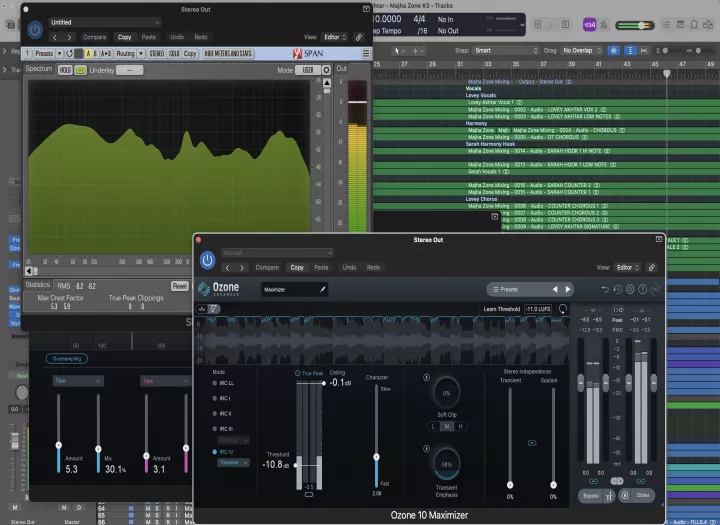This screenshot has height=525, width=720.
Task: Open Snap Smart dropdown in Logic
Action: [505, 51]
